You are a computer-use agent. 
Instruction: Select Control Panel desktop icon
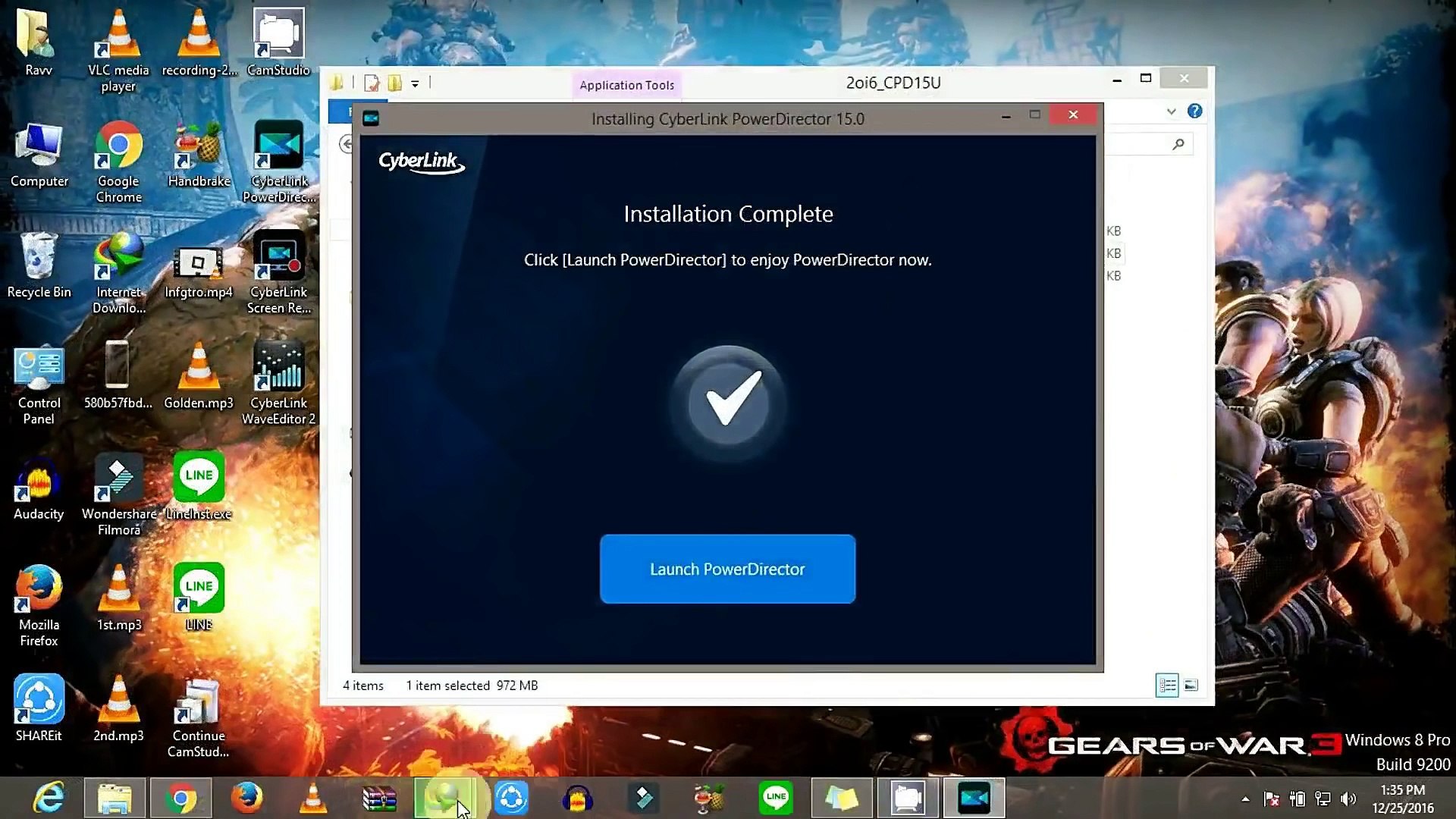39,384
